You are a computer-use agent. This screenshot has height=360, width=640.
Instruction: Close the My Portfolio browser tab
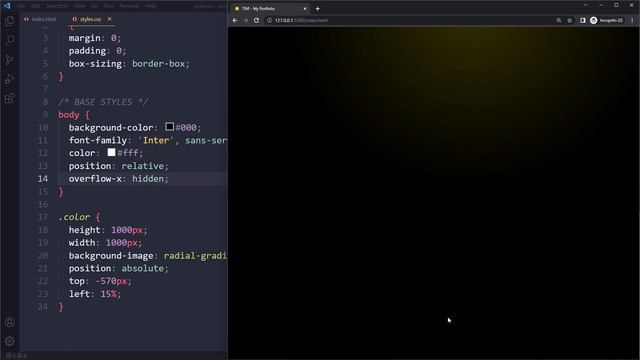point(304,9)
